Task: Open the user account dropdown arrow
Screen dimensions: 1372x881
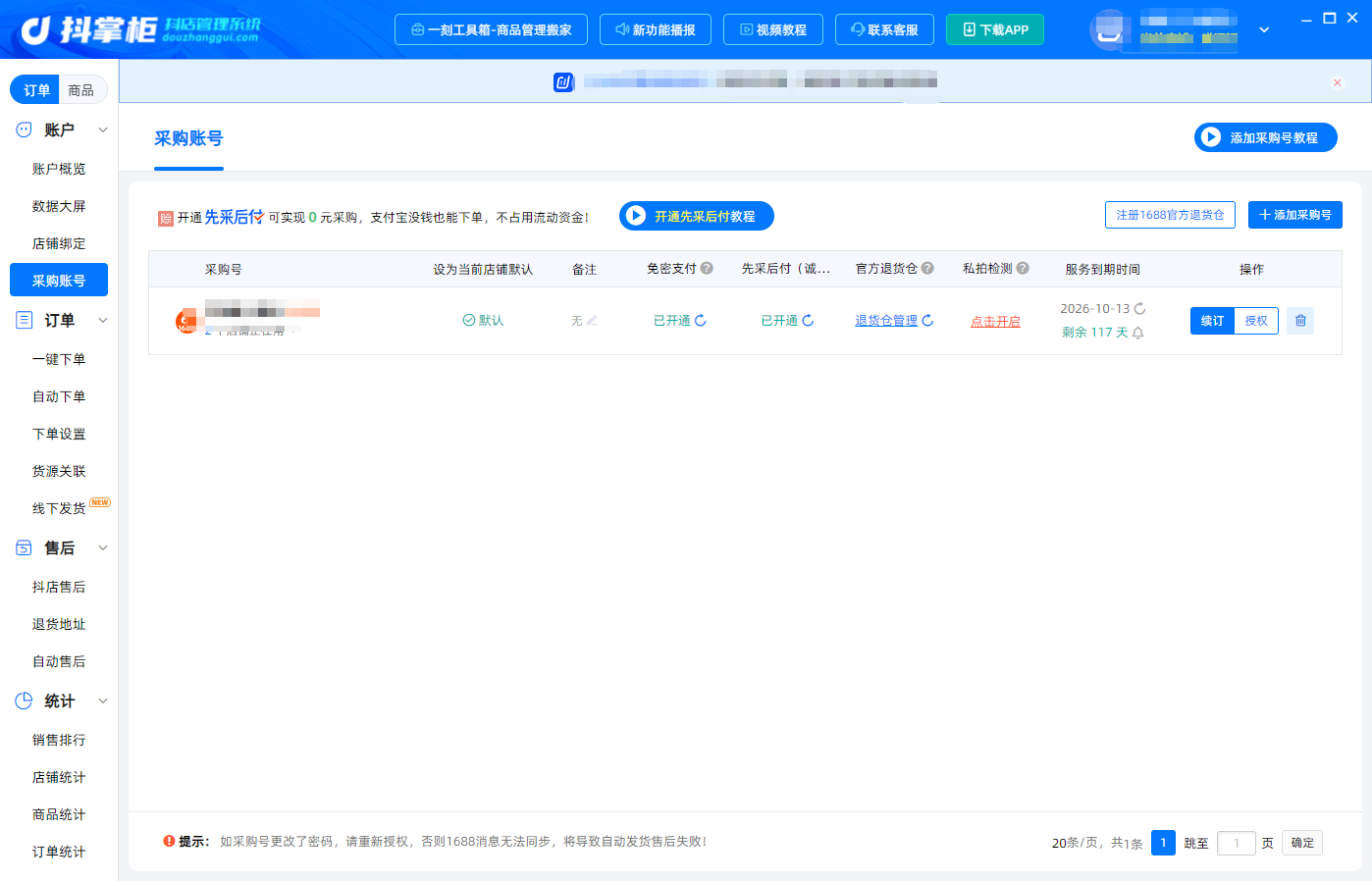Action: coord(1264,29)
